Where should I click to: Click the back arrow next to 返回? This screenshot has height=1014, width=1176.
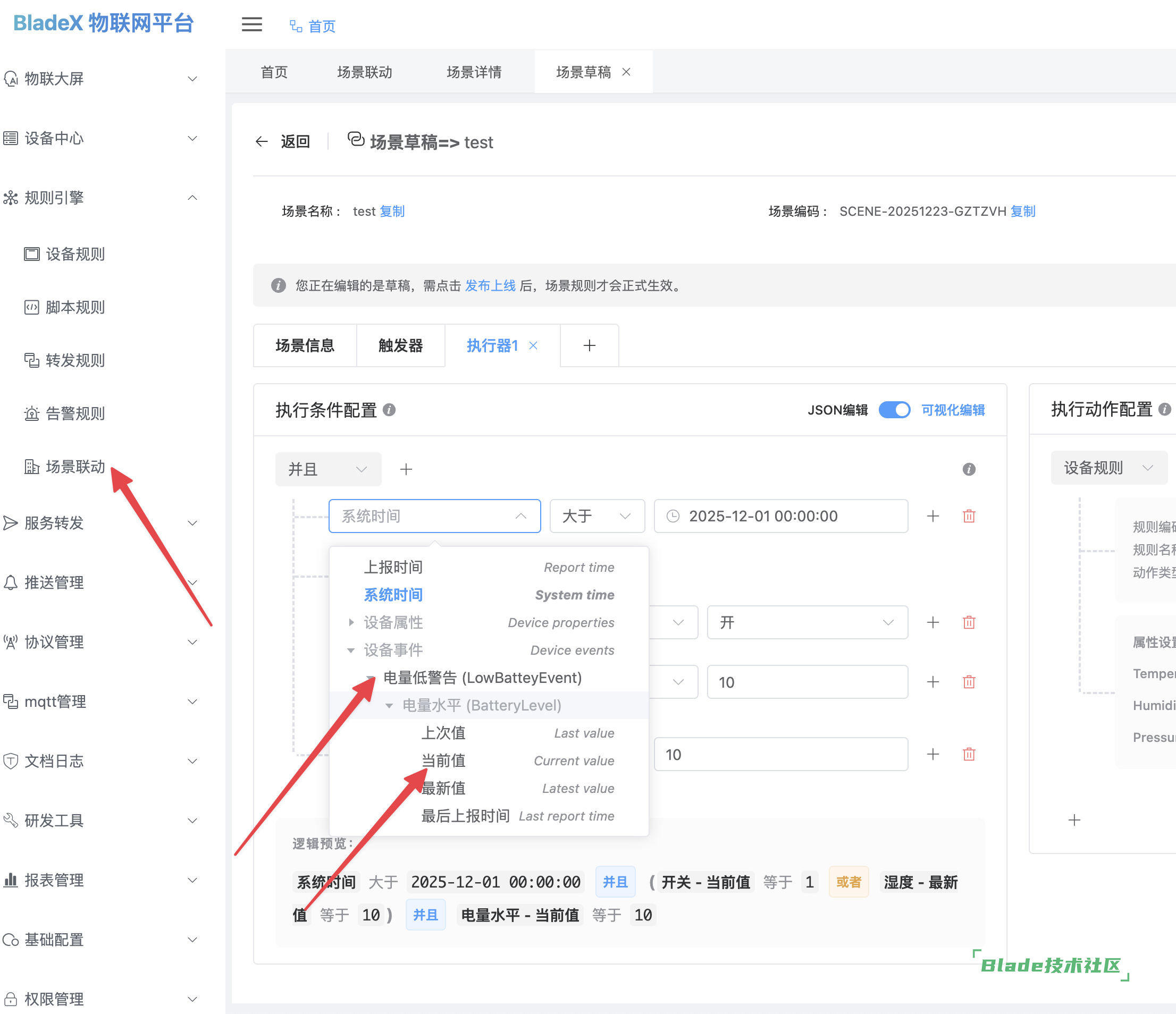tap(262, 141)
